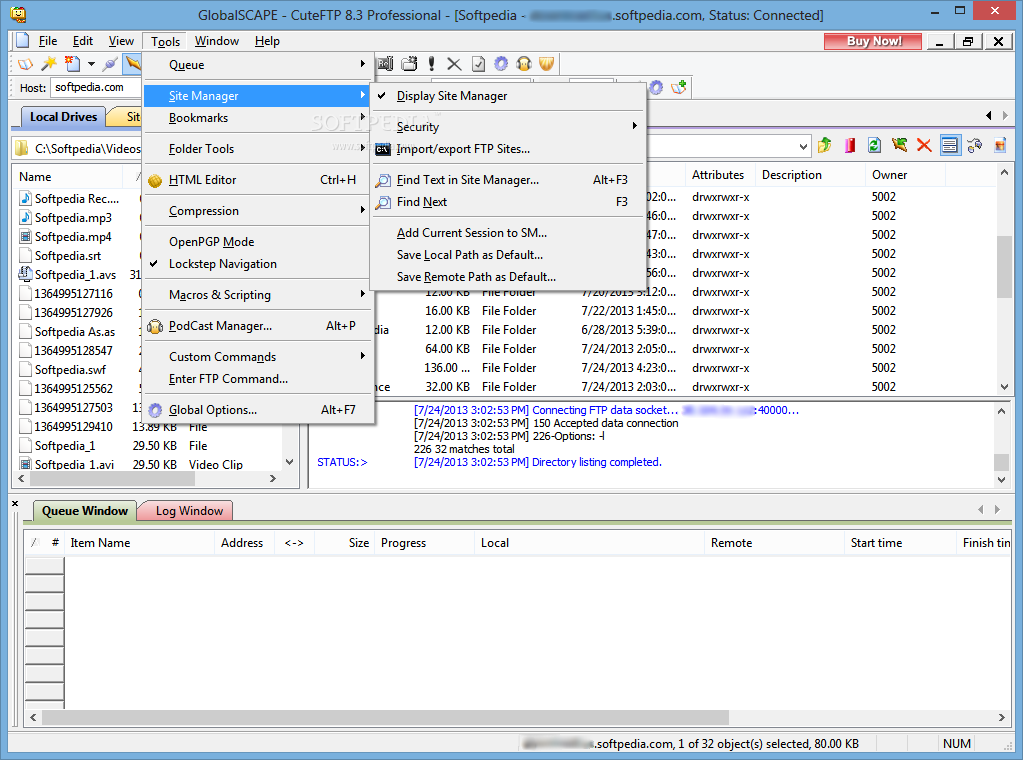The height and width of the screenshot is (760, 1023).
Task: Expand the Macros & Scripting submenu
Action: pyautogui.click(x=258, y=295)
